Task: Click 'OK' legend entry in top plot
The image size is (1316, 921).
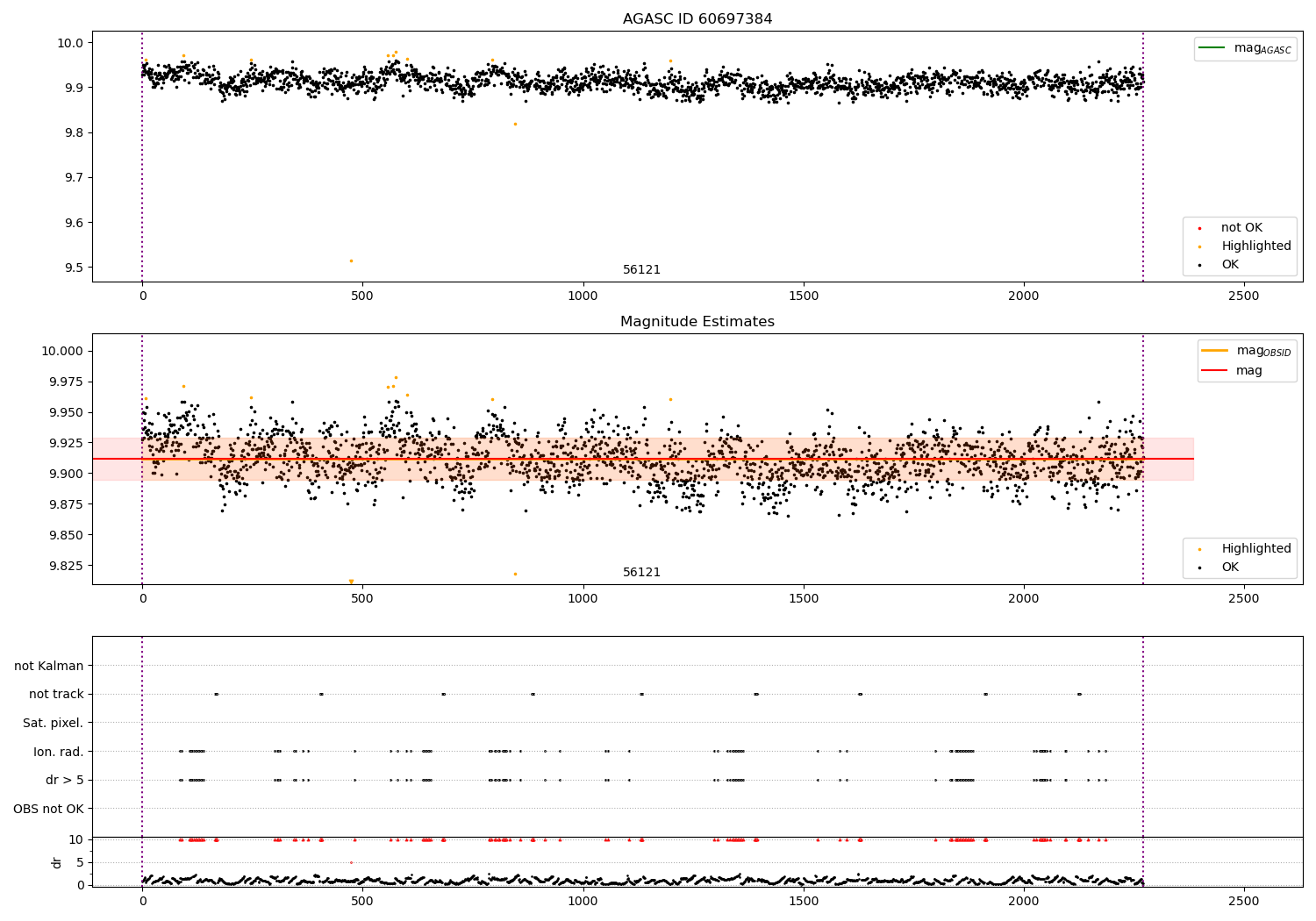Action: point(1219,265)
